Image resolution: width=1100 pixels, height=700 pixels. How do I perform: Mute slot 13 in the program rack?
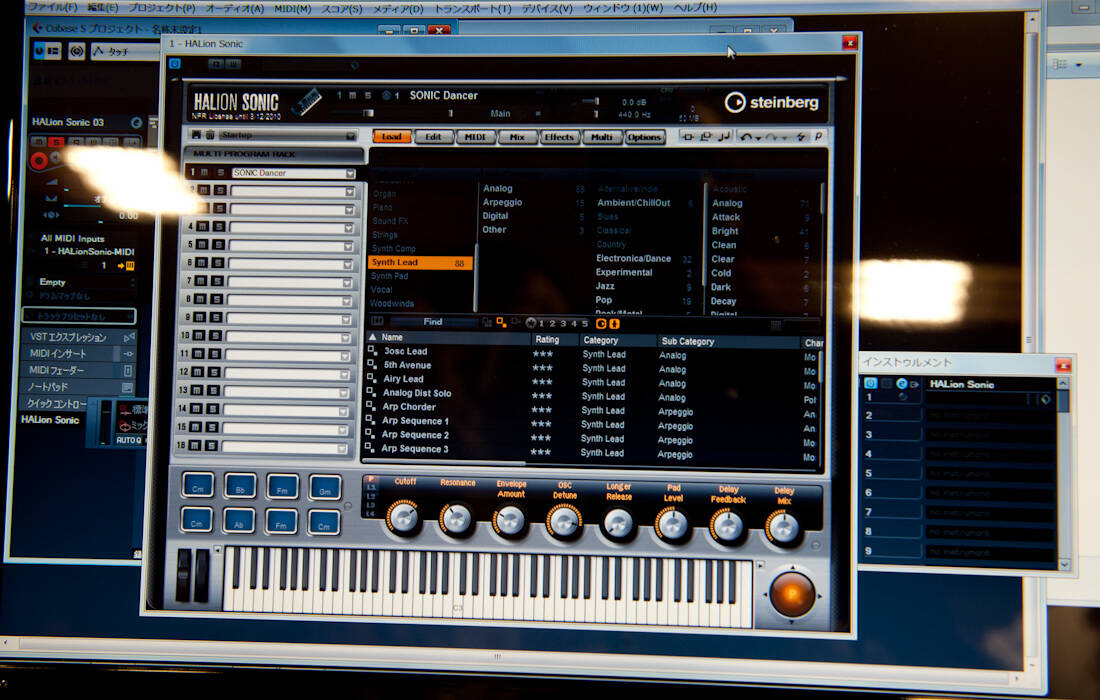pyautogui.click(x=198, y=391)
